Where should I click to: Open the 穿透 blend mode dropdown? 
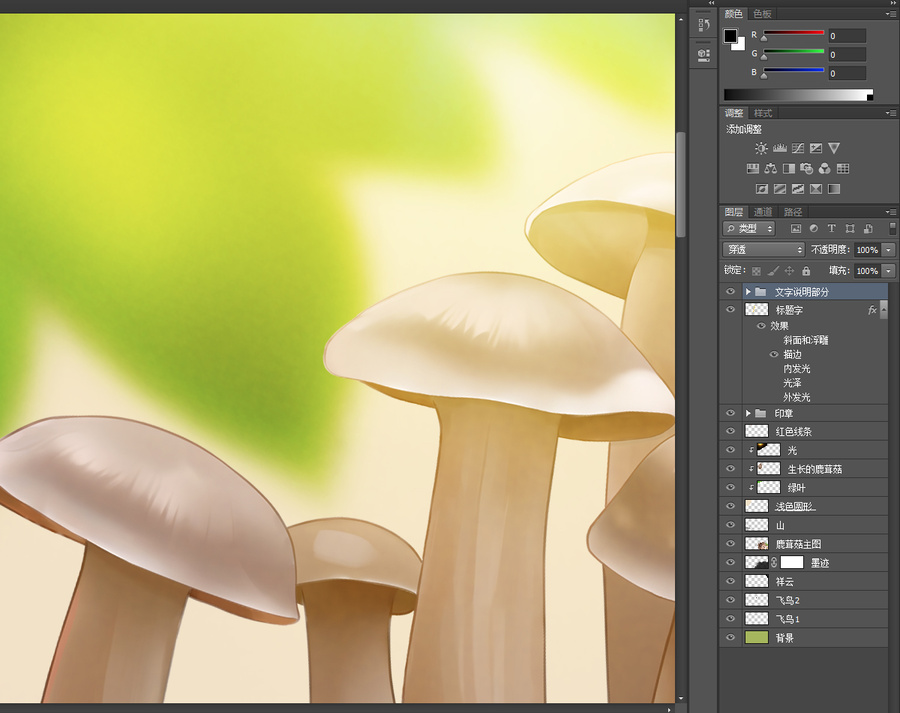(764, 250)
